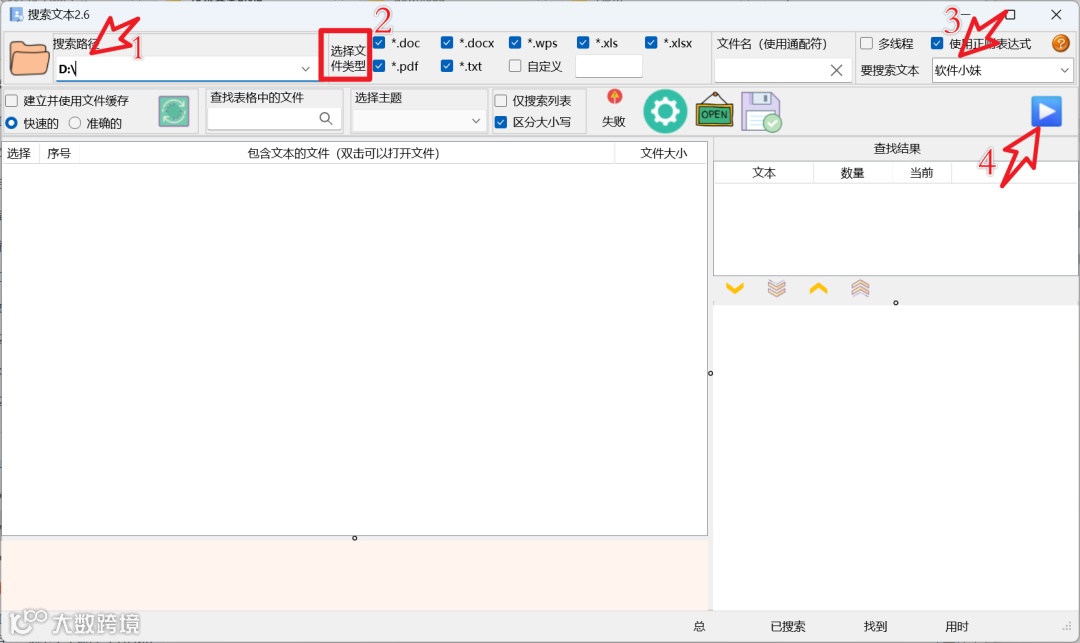Click the magnifier in 查找表格中的文件 field

pyautogui.click(x=328, y=116)
